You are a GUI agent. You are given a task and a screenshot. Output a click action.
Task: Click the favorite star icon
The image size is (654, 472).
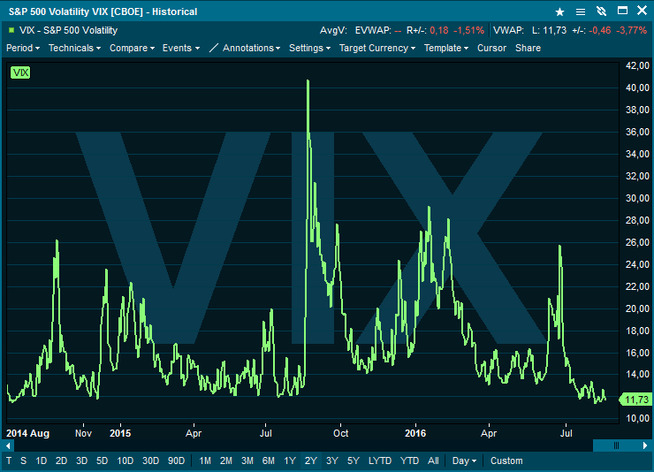pos(560,12)
